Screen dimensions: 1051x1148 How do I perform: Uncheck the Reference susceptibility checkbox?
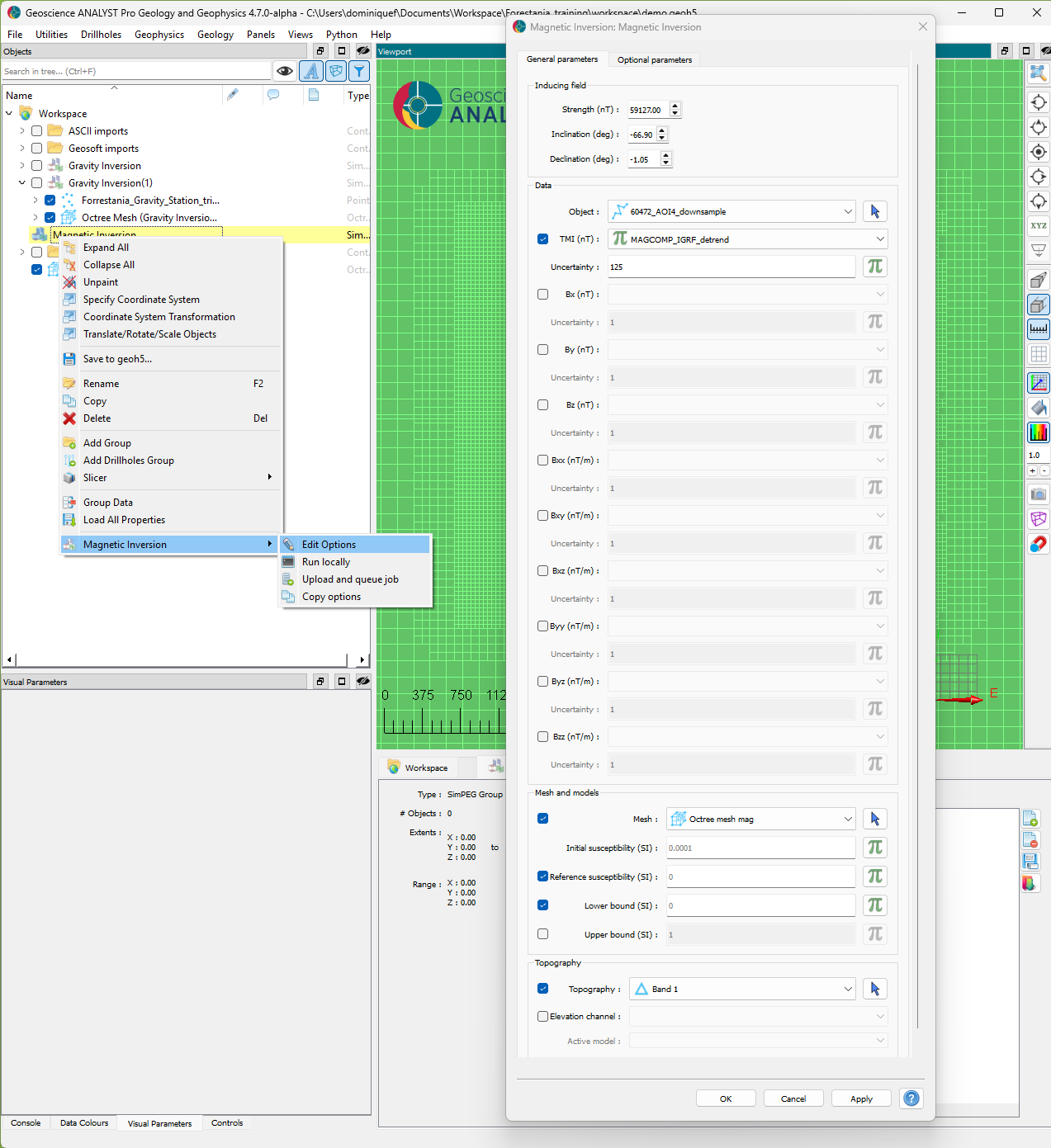click(x=542, y=876)
